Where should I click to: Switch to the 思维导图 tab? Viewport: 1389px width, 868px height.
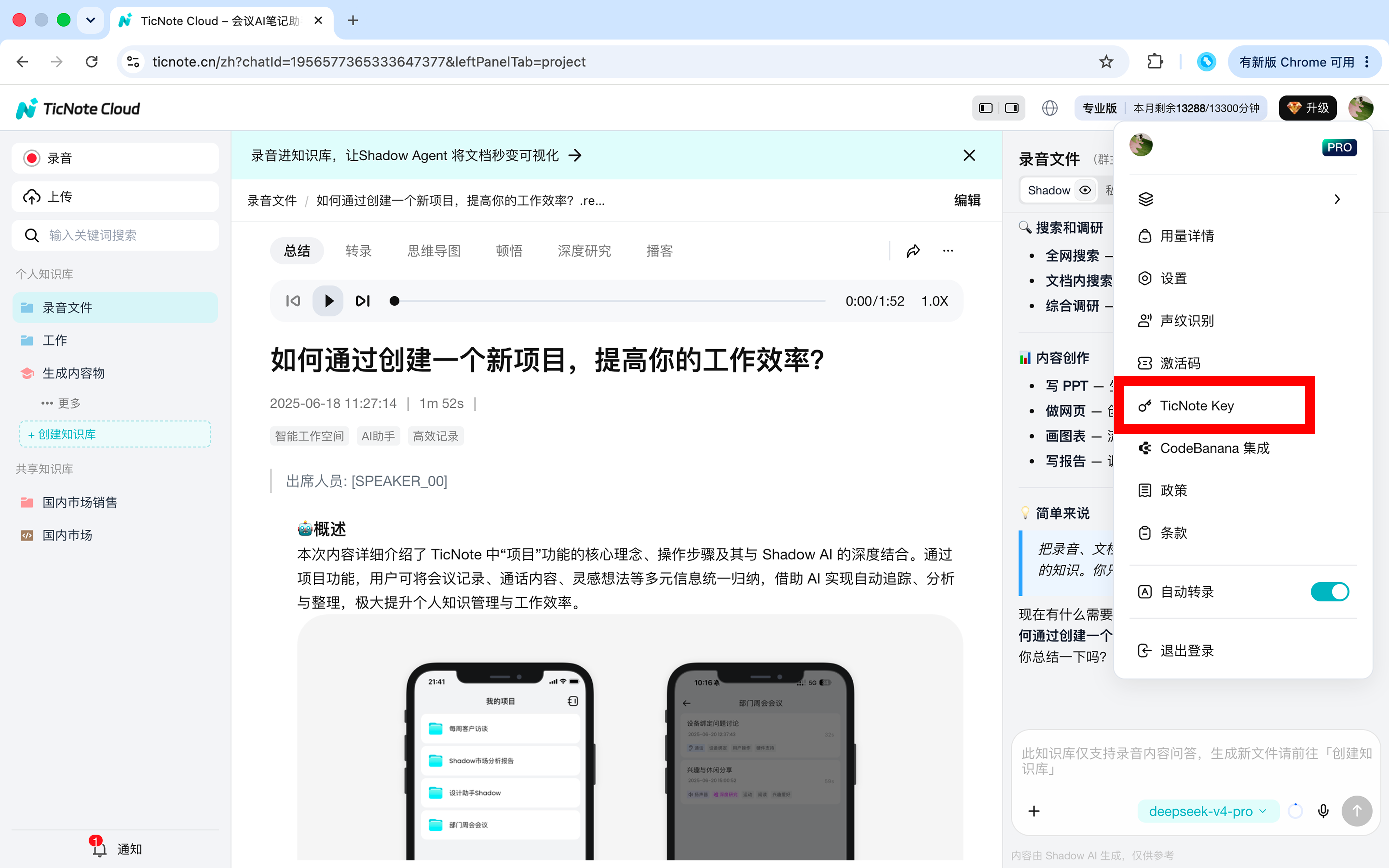click(x=434, y=251)
